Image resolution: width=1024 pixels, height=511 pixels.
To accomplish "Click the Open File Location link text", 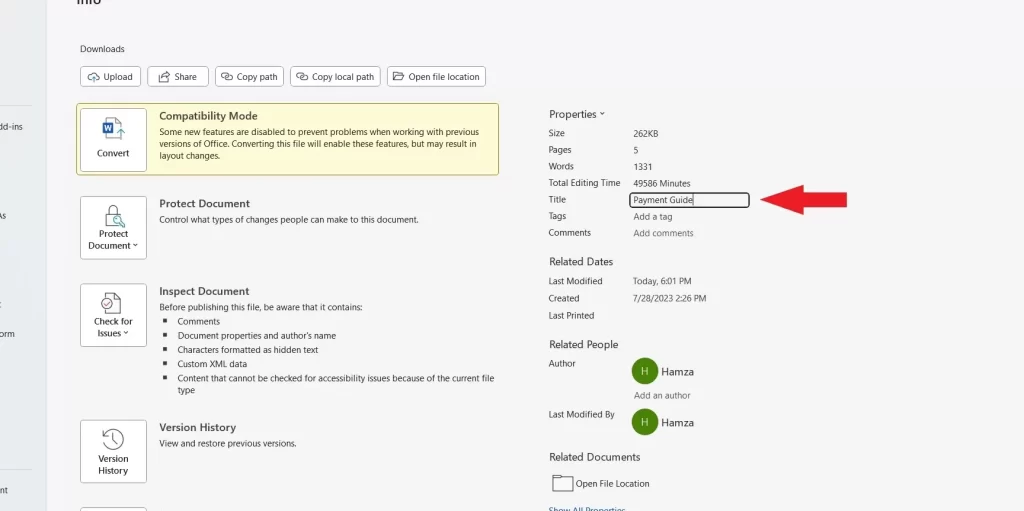I will pos(612,484).
